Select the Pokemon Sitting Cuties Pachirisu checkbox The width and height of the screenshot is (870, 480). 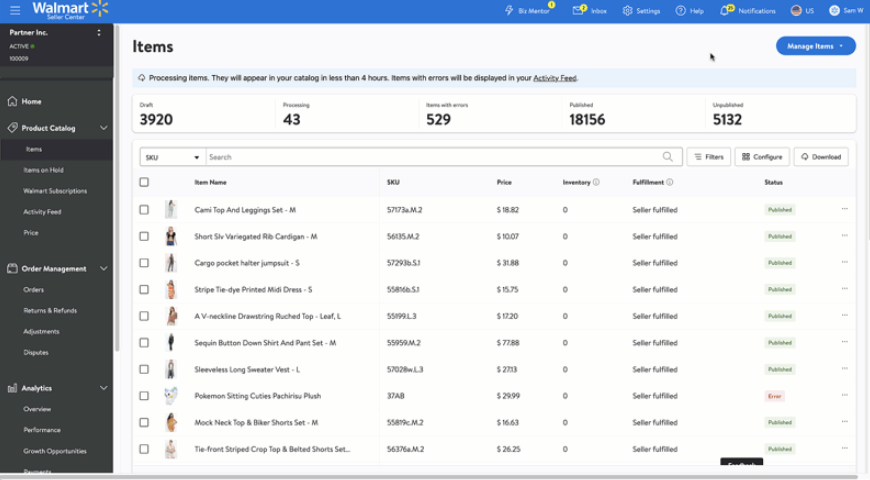point(144,396)
